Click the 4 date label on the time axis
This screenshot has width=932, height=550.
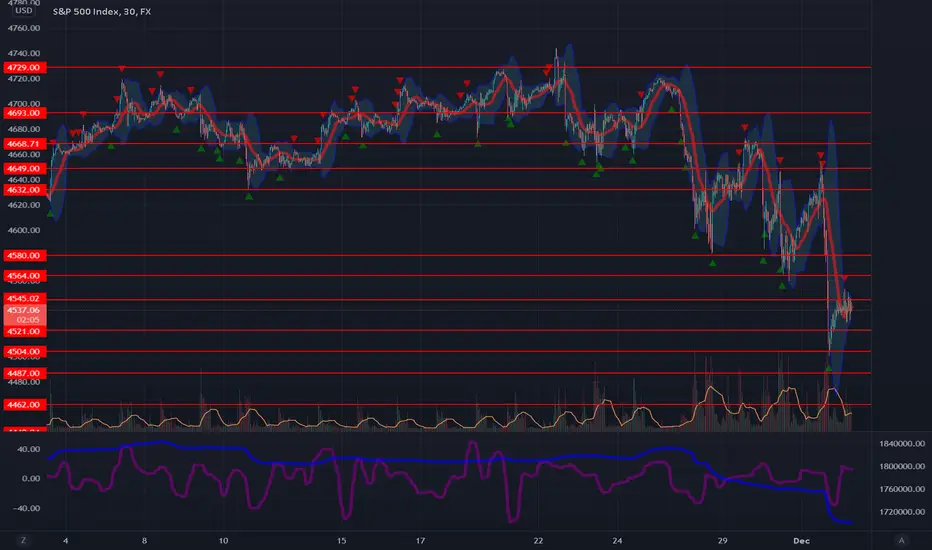65,540
